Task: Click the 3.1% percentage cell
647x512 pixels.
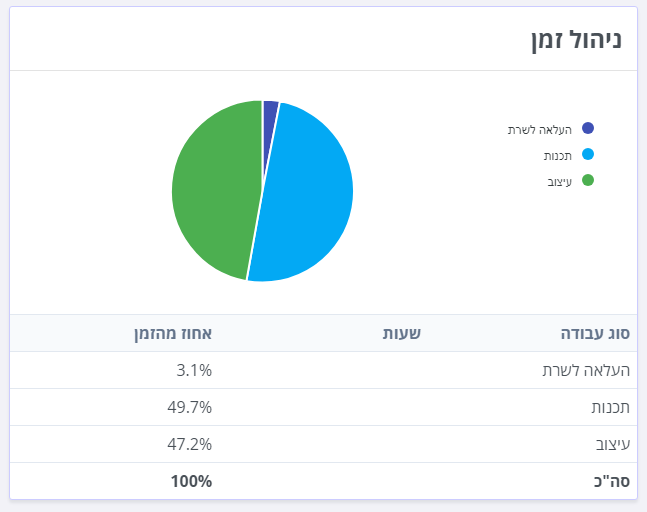Action: 194,370
